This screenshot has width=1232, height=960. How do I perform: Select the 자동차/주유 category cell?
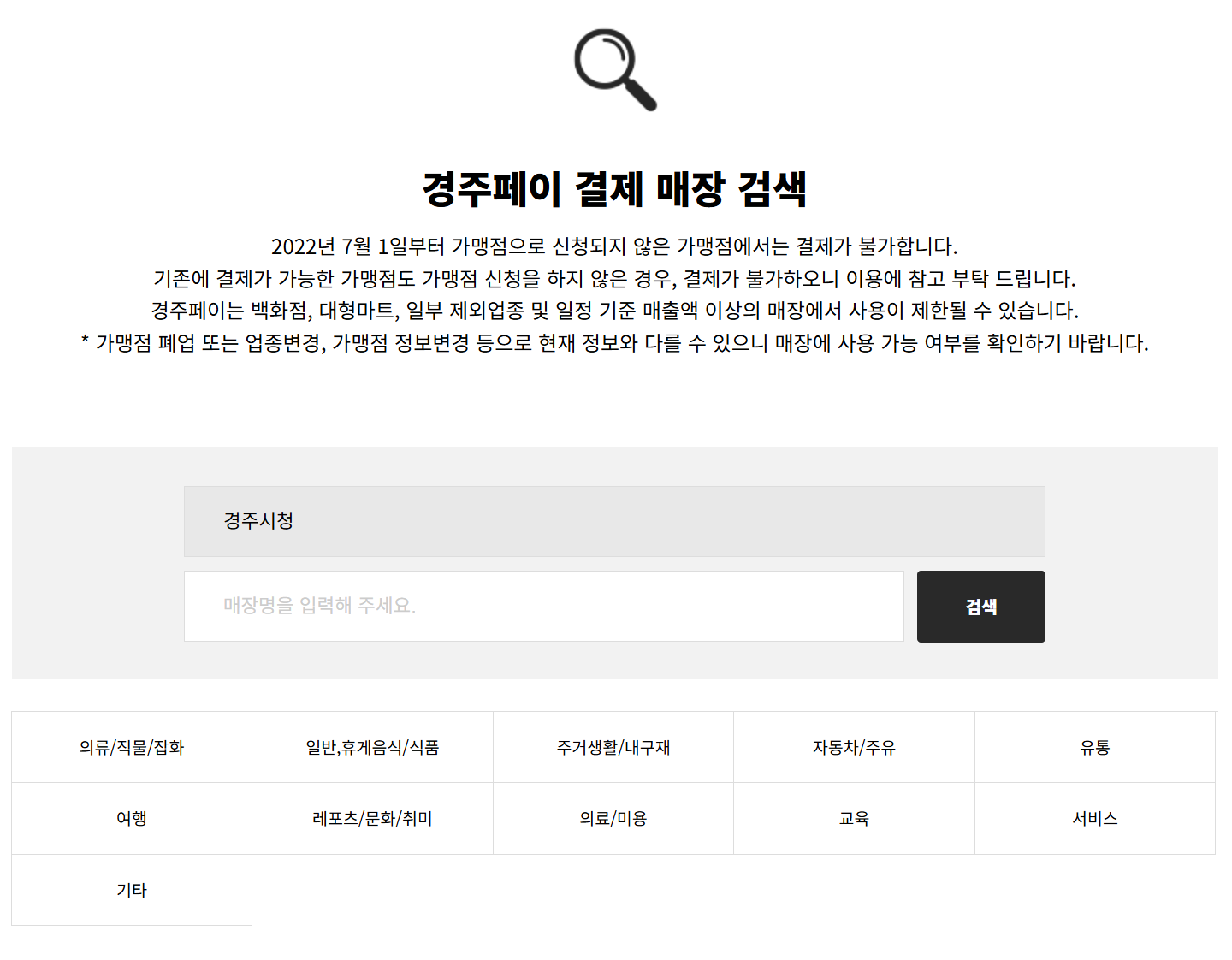coord(854,747)
